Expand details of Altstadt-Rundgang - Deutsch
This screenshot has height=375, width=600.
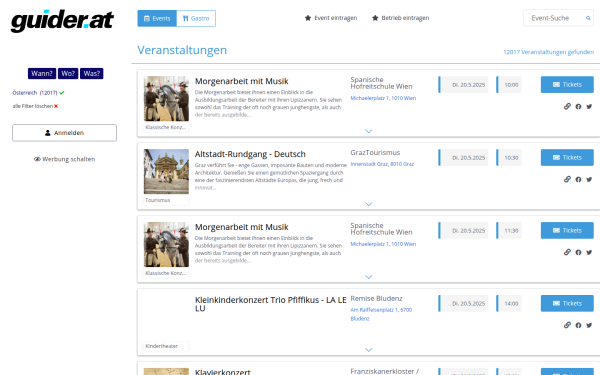368,204
